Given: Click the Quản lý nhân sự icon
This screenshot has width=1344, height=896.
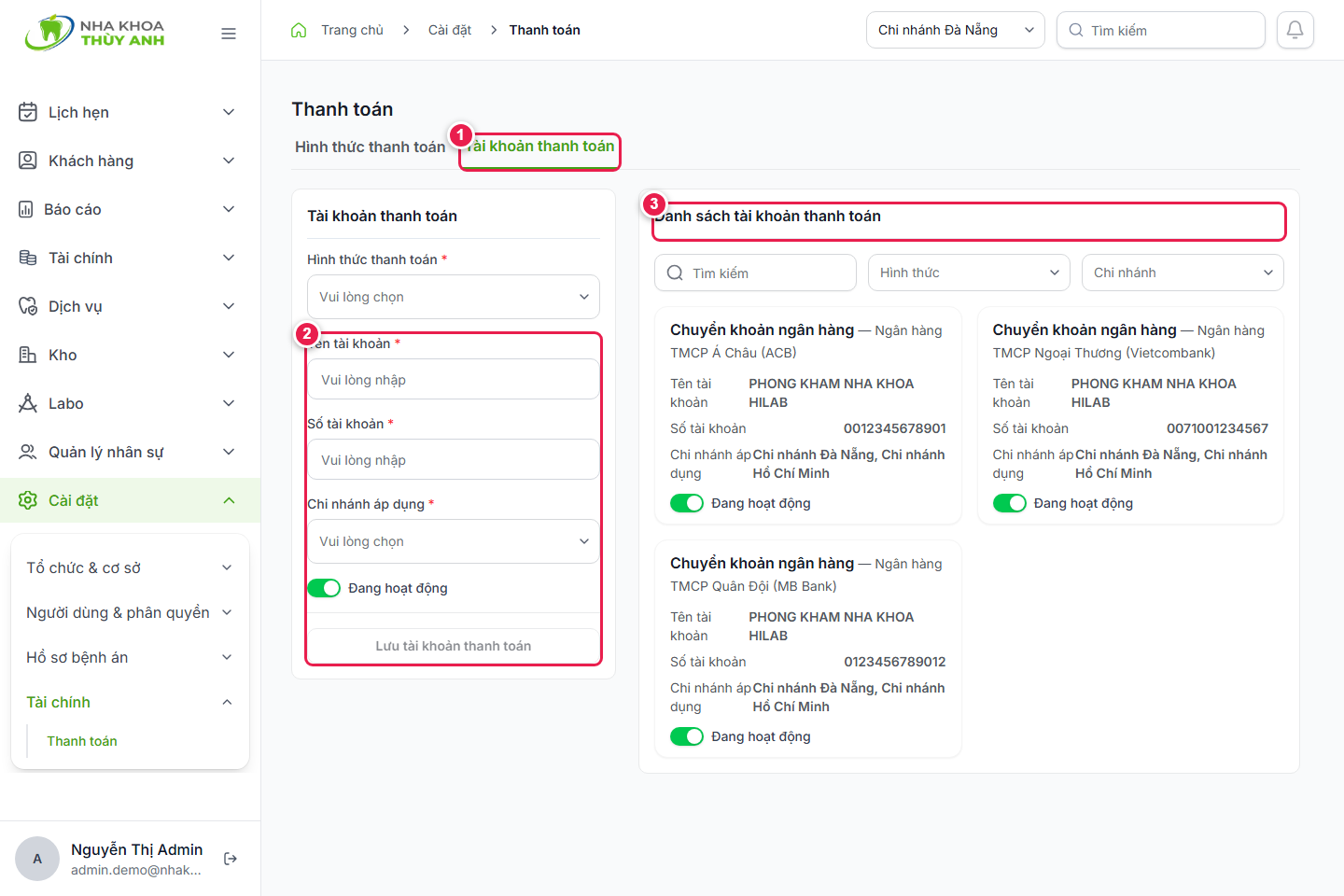Looking at the screenshot, I should click(28, 452).
